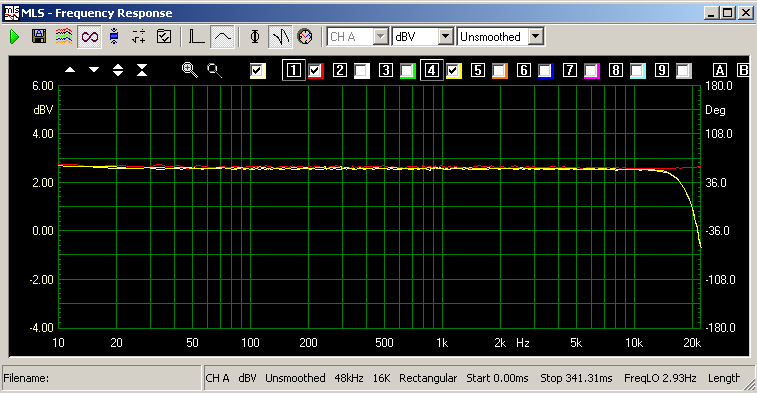The image size is (757, 393).
Task: Toggle the main curve pale yellow checkbox
Action: [x=258, y=71]
